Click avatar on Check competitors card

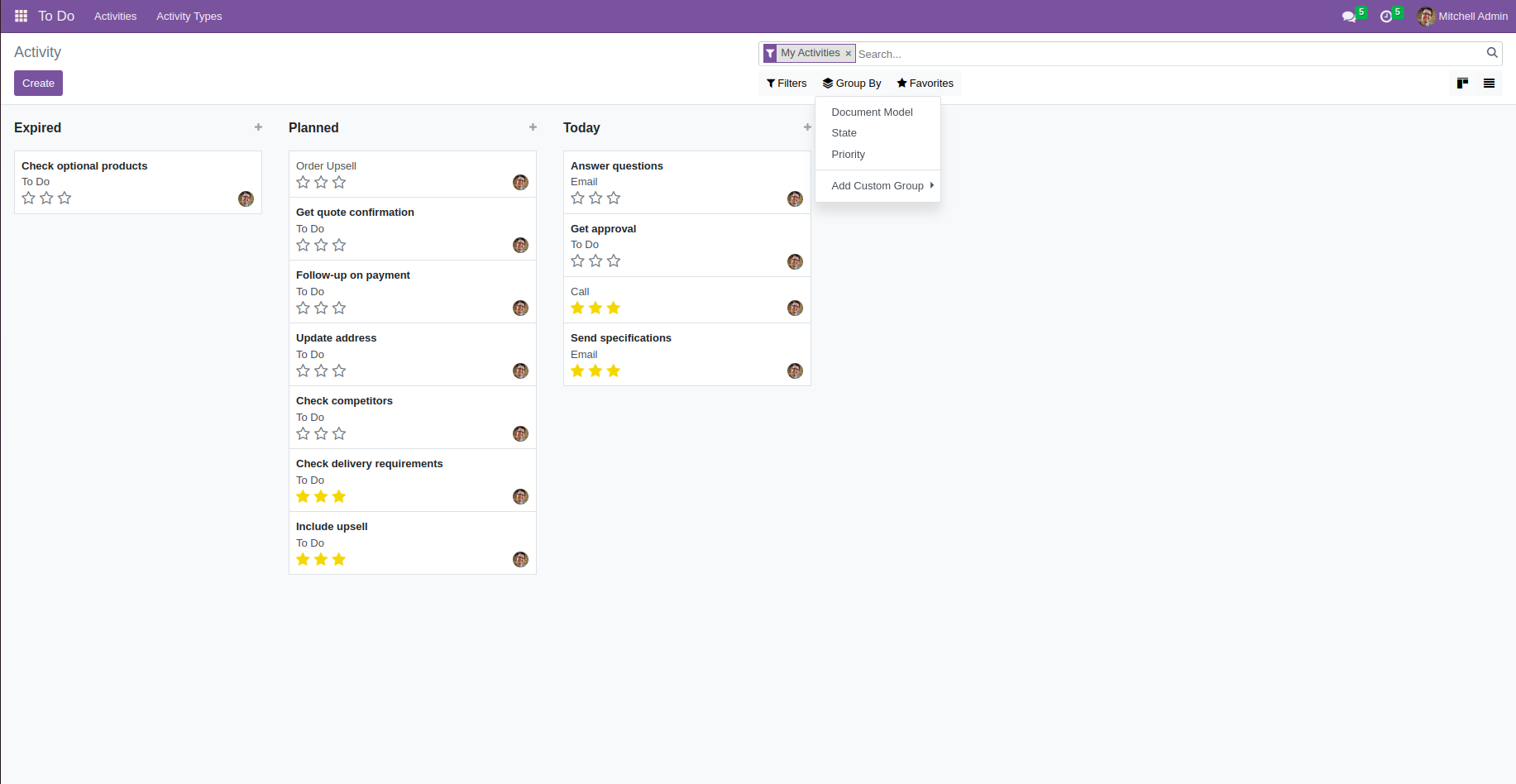(x=520, y=433)
